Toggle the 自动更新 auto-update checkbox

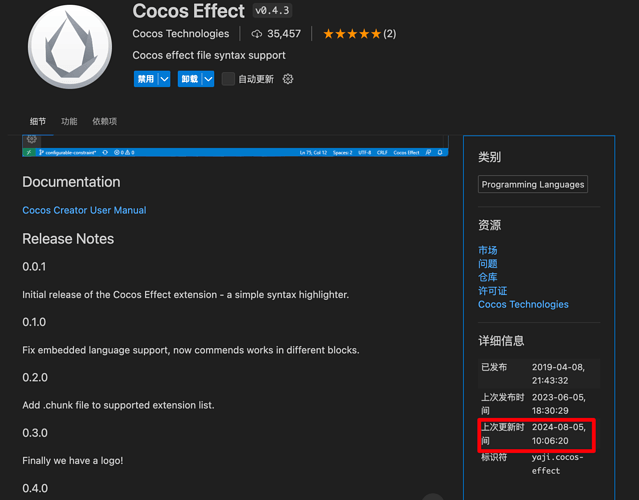pyautogui.click(x=228, y=79)
